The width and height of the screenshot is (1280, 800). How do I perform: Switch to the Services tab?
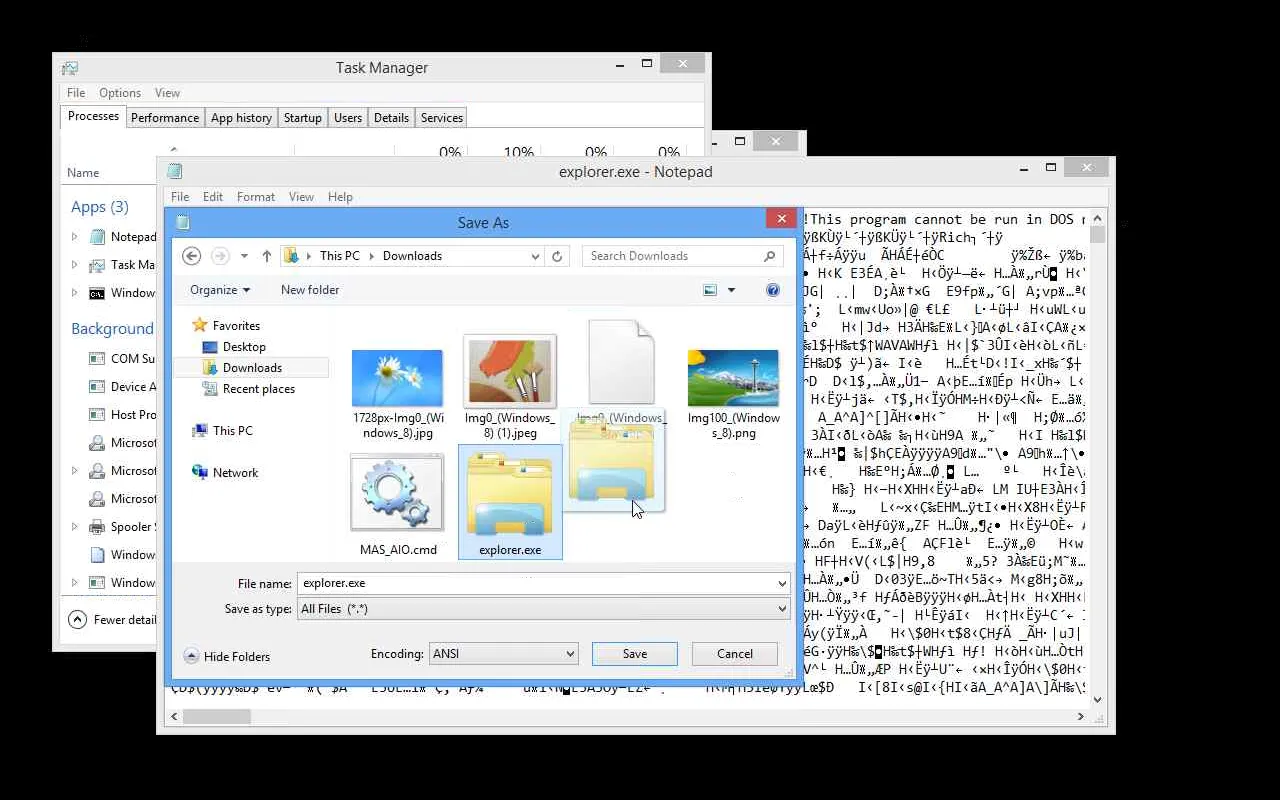(442, 118)
